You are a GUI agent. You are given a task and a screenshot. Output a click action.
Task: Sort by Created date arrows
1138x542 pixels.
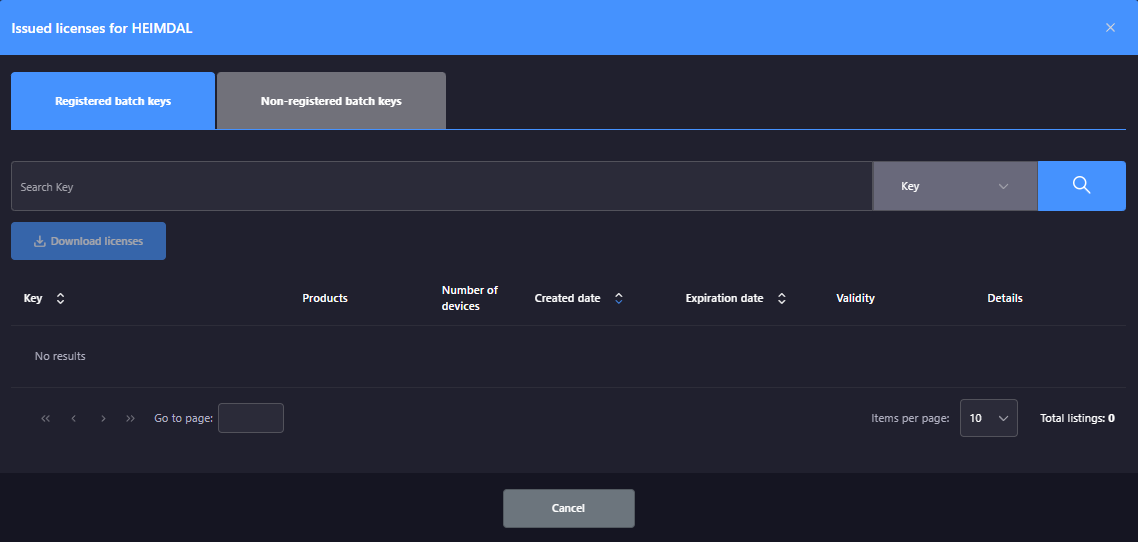619,298
